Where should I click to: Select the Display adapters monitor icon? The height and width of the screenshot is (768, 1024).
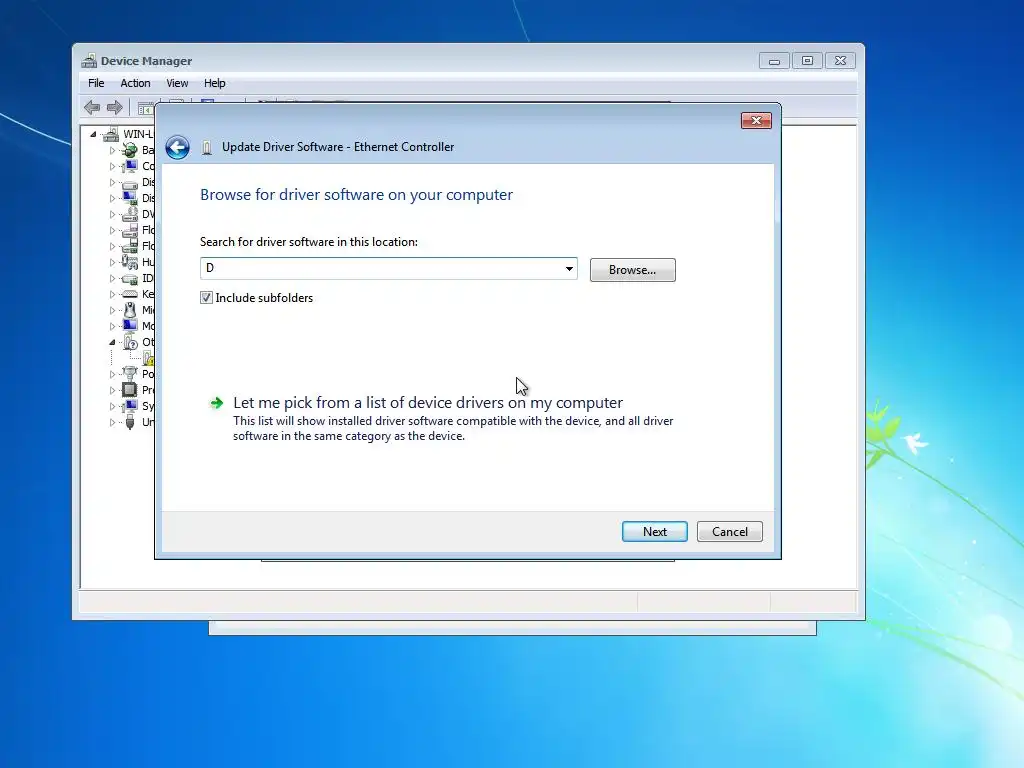(x=130, y=198)
